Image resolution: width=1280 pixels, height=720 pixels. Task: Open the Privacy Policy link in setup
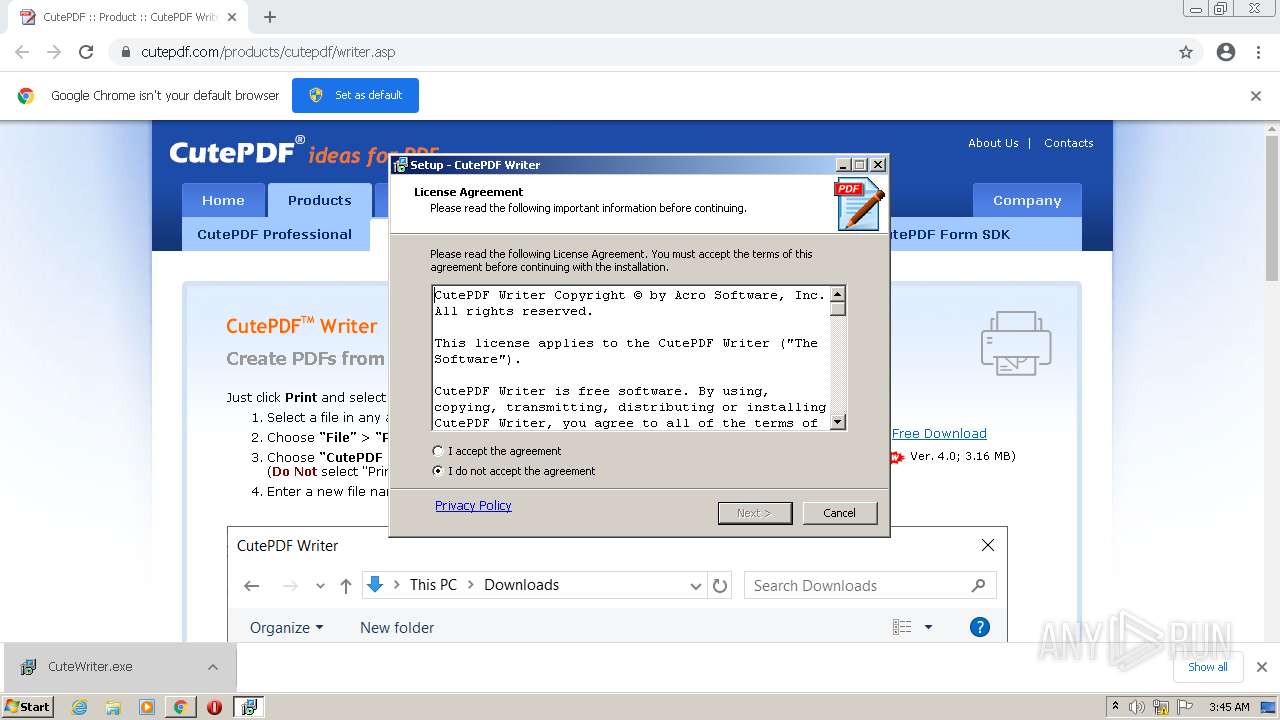(473, 505)
